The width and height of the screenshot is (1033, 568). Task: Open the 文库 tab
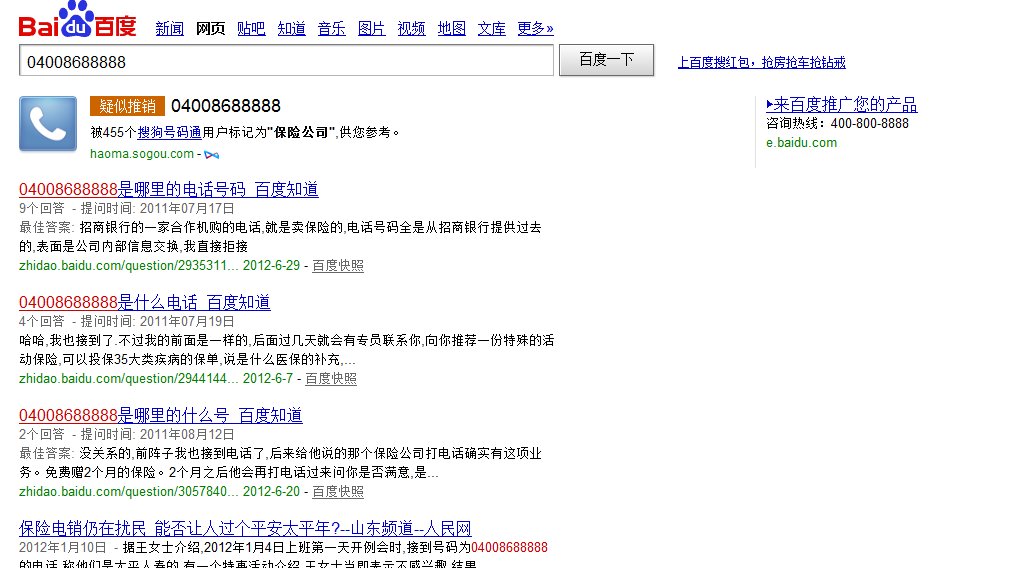[x=491, y=28]
